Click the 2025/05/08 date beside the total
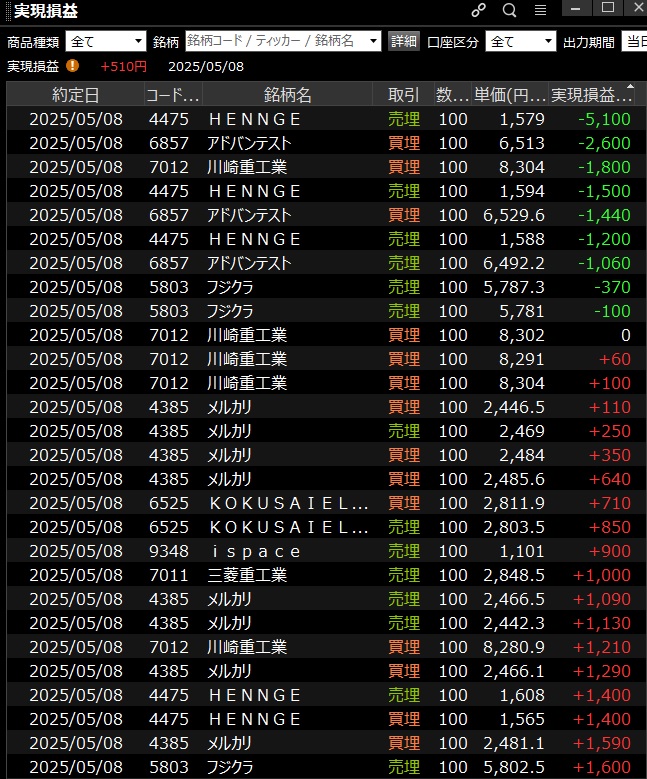This screenshot has height=779, width=647. coord(206,66)
